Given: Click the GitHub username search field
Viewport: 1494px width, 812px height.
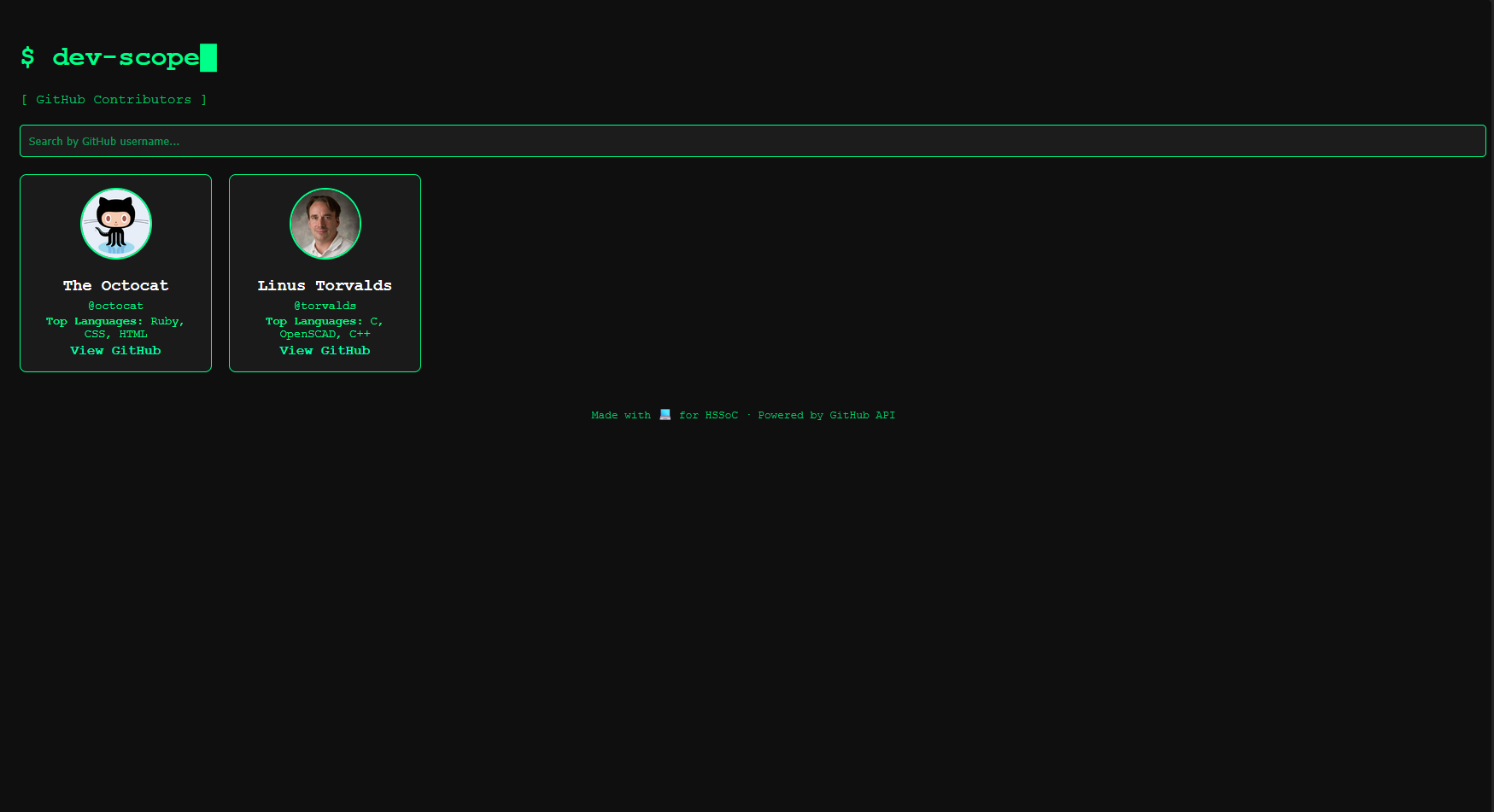Looking at the screenshot, I should tap(753, 141).
